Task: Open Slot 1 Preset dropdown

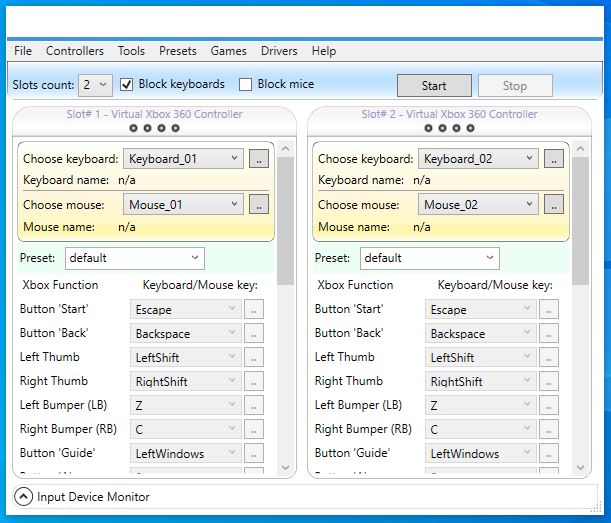Action: coord(134,258)
